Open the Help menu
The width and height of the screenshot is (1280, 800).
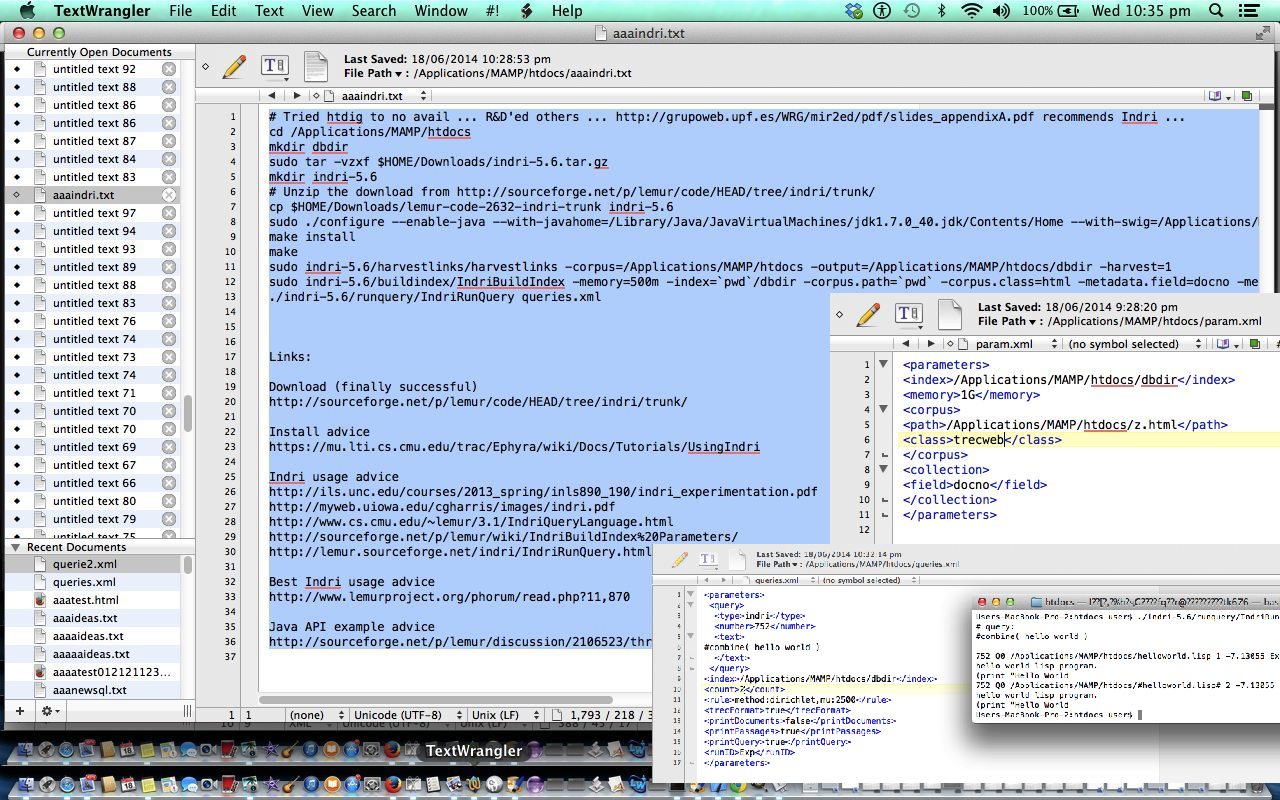tap(567, 11)
